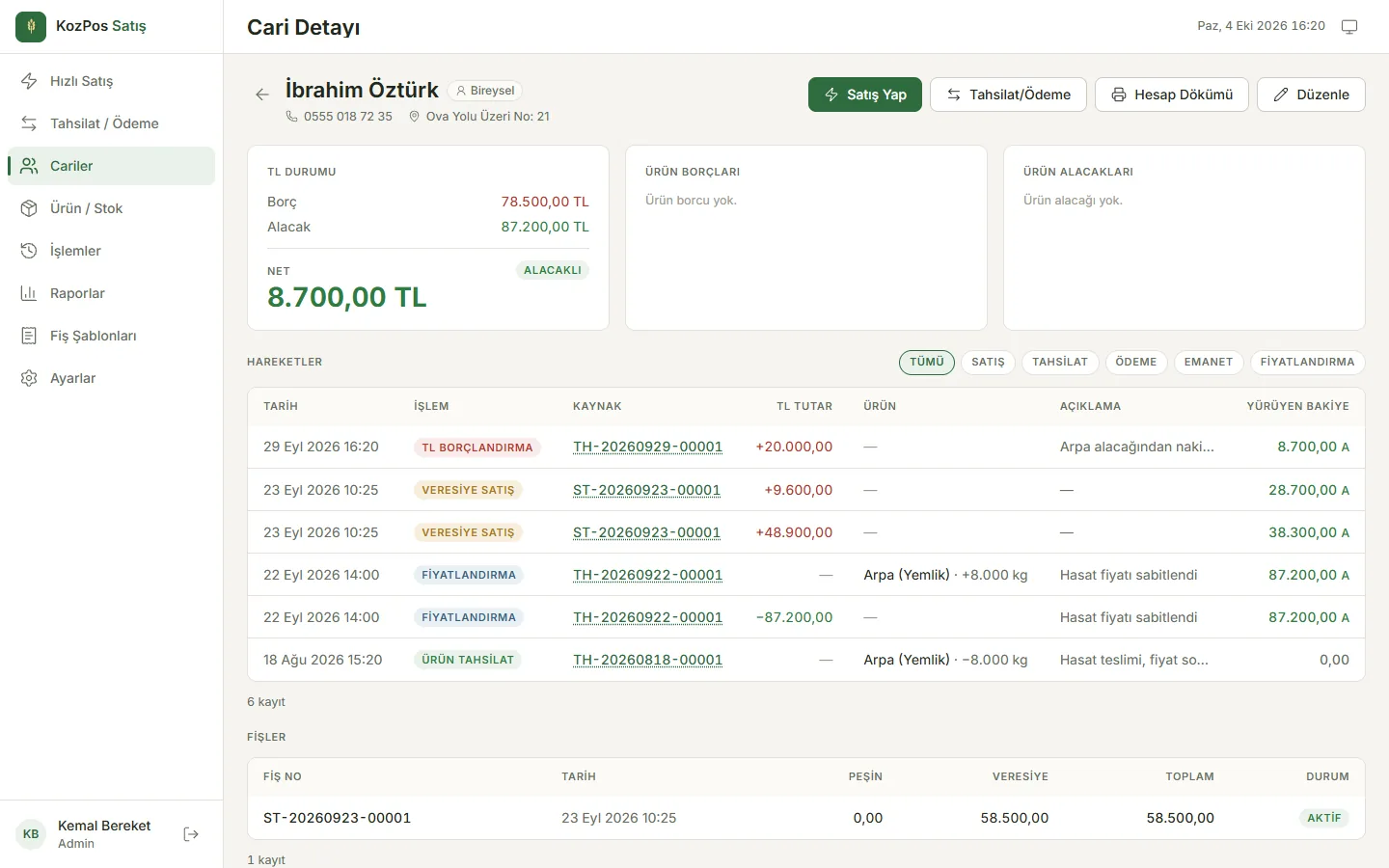1389x868 pixels.
Task: Open the Düzenle edit button
Action: [1311, 95]
